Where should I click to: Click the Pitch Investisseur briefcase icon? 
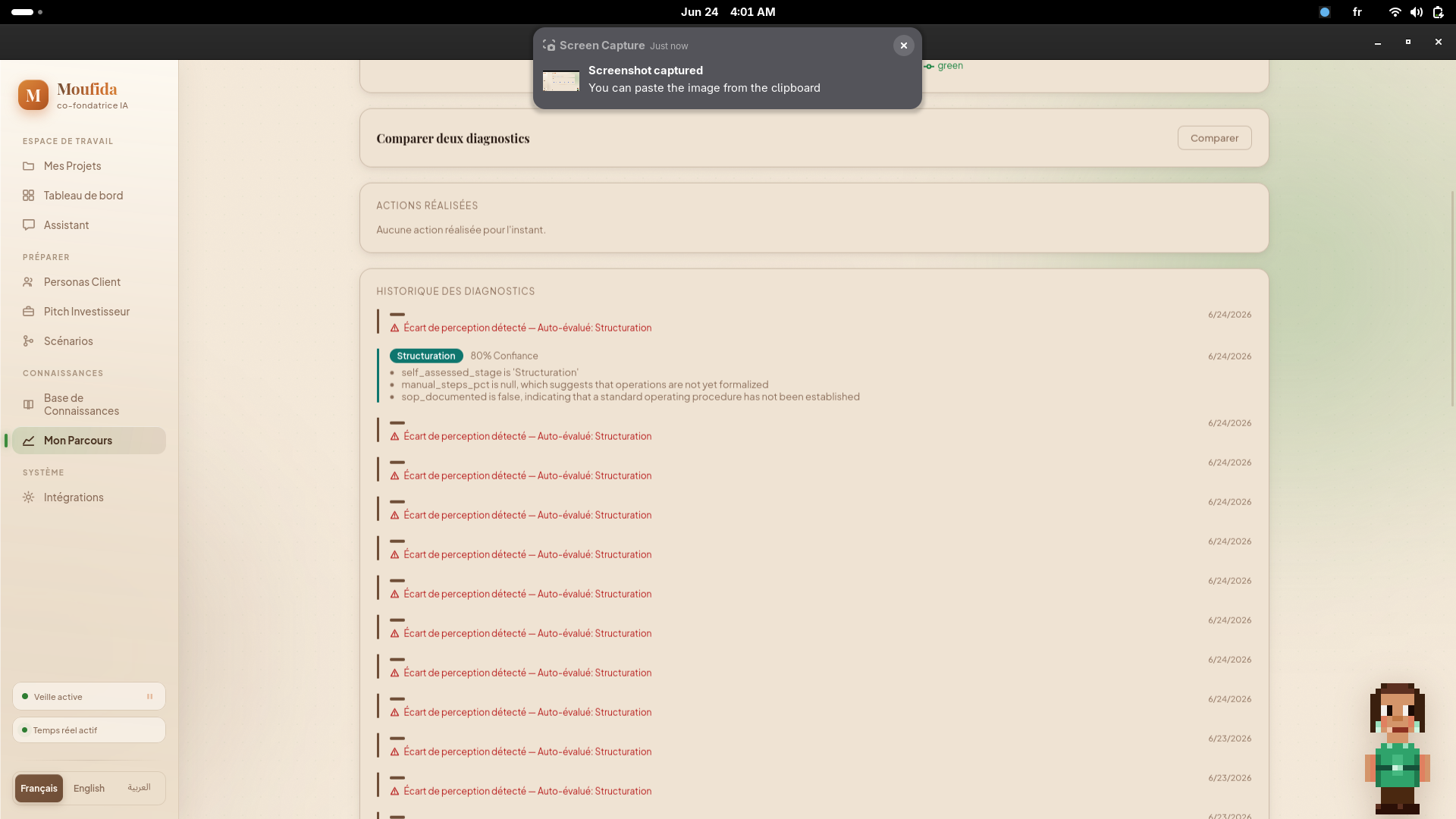click(28, 312)
